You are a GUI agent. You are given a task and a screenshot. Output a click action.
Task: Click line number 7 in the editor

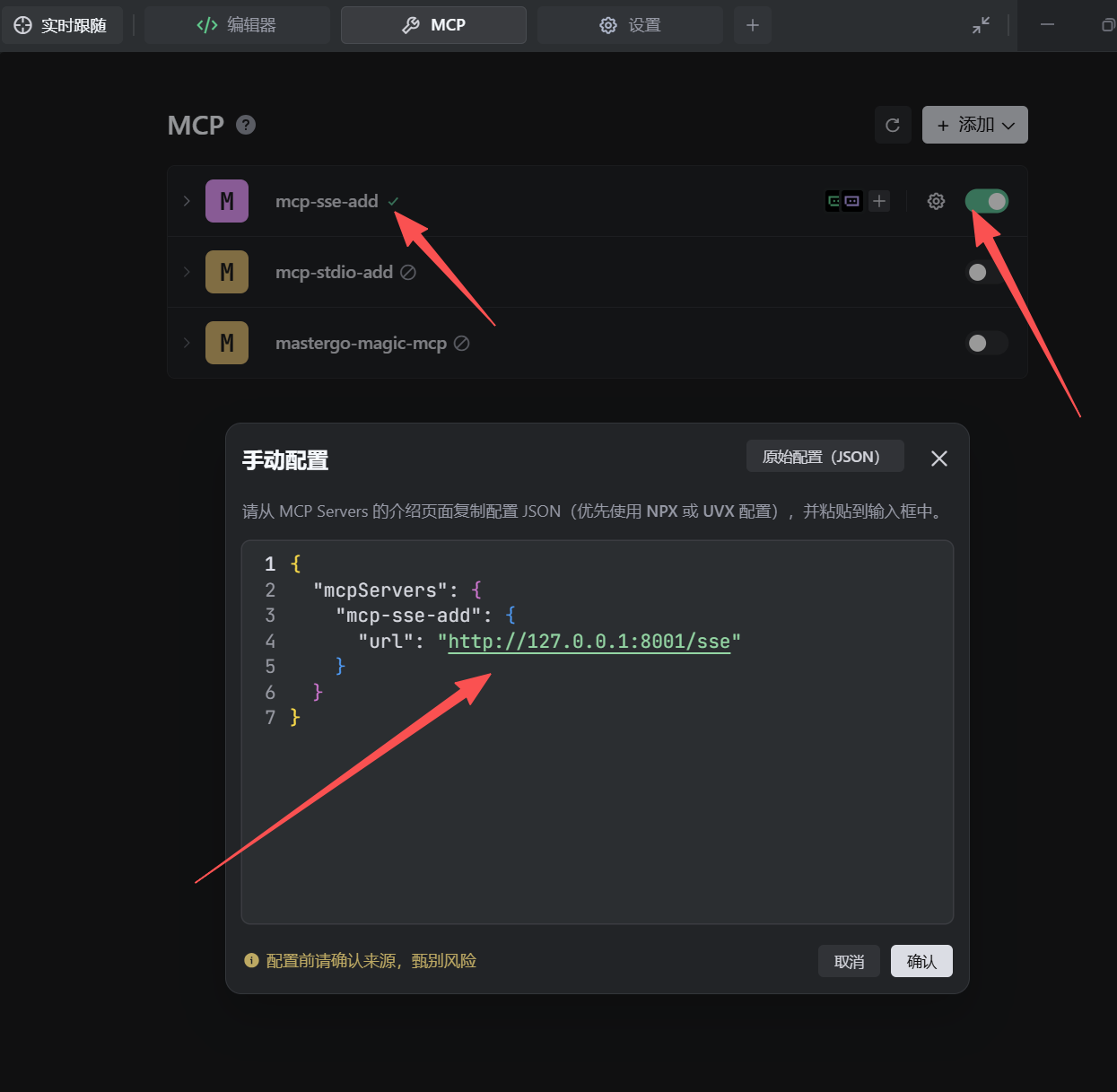(270, 718)
